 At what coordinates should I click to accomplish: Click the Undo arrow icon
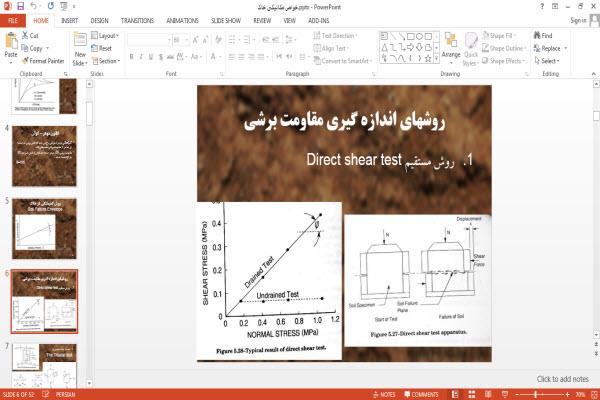(34, 6)
